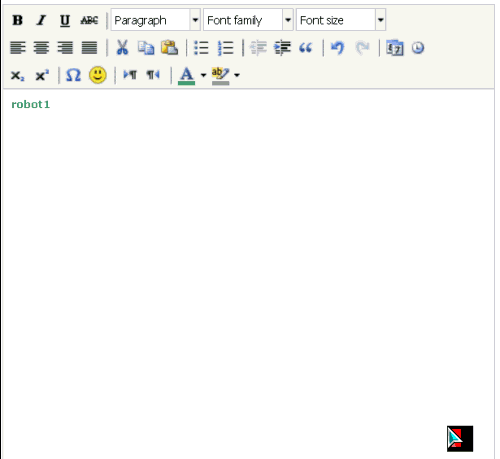The height and width of the screenshot is (459, 500).
Task: Cut selection with scissors icon
Action: 122,48
